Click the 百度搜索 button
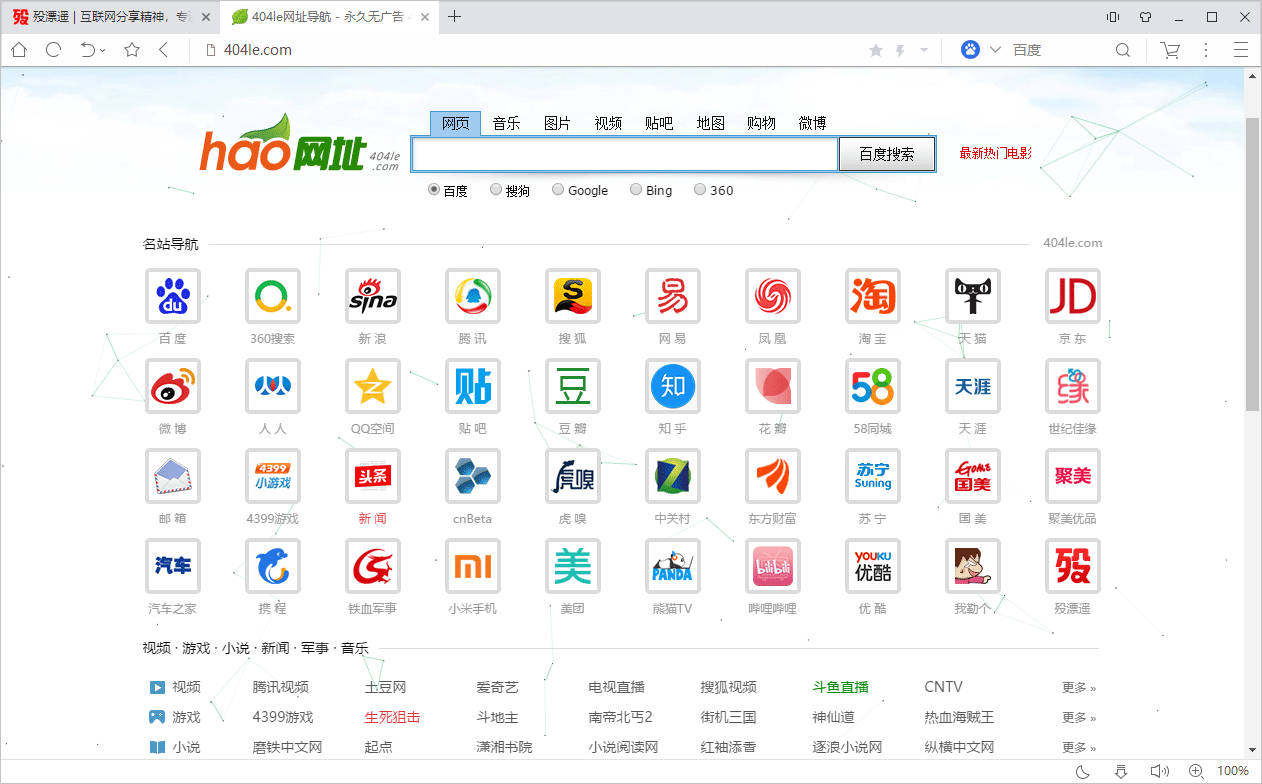 coord(887,154)
